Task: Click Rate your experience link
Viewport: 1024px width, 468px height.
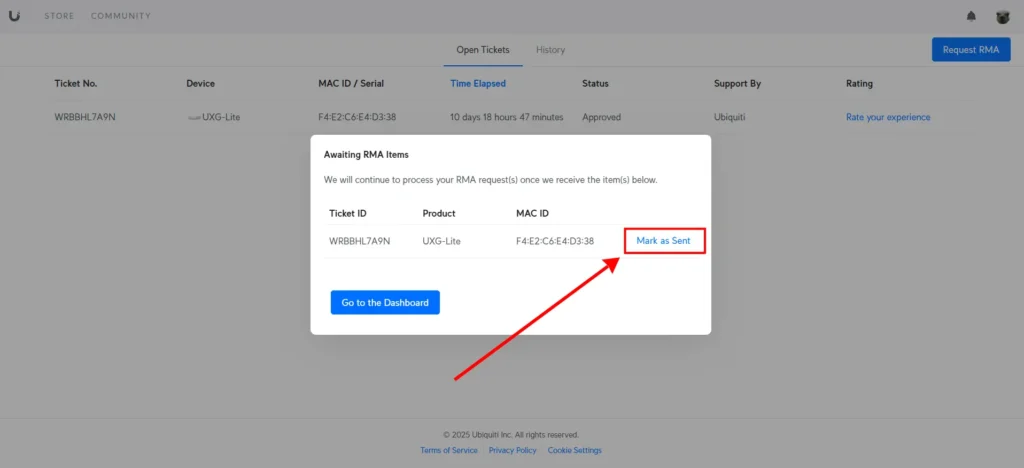Action: [888, 117]
